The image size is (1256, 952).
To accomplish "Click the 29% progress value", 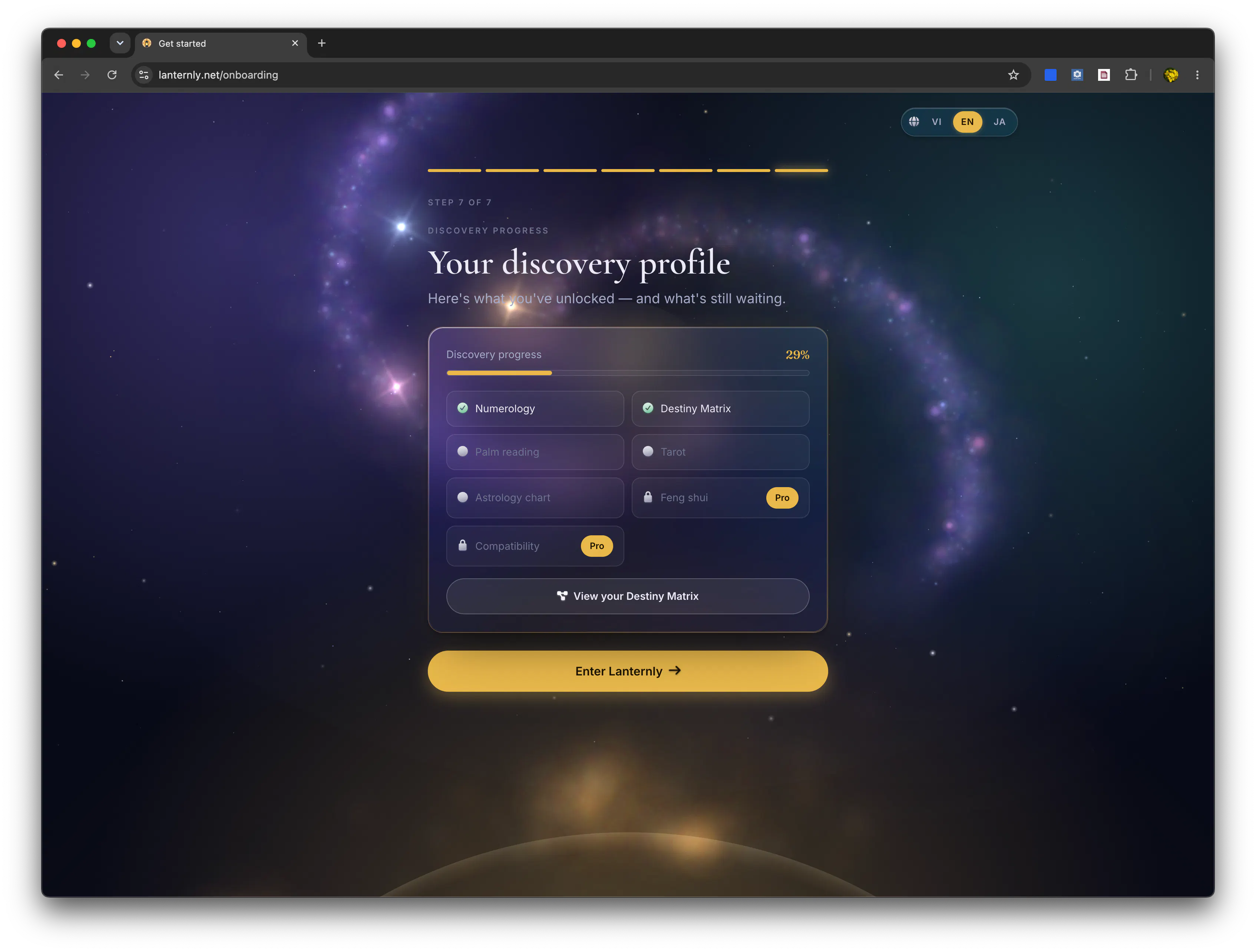I will point(797,355).
